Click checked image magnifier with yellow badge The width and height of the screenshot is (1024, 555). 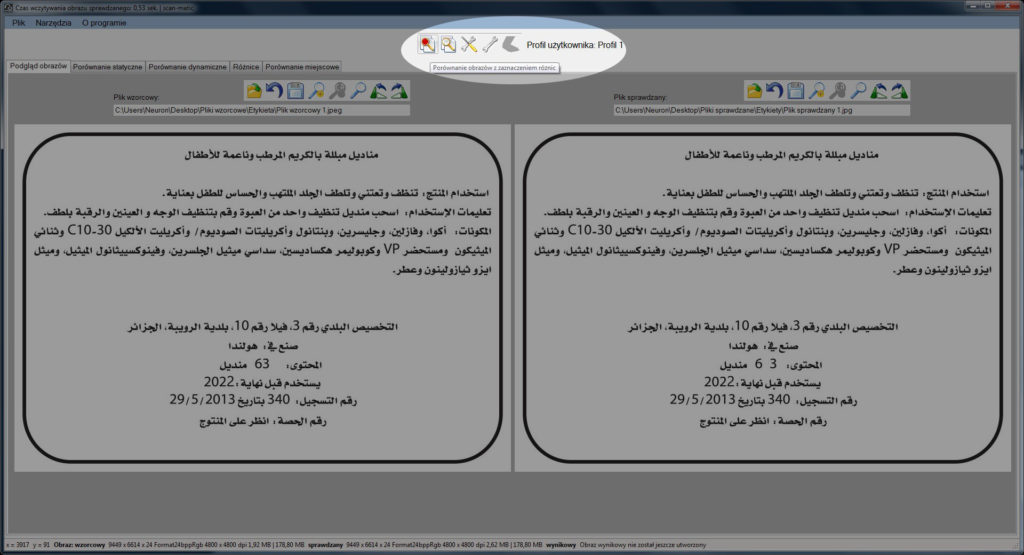pyautogui.click(x=816, y=91)
